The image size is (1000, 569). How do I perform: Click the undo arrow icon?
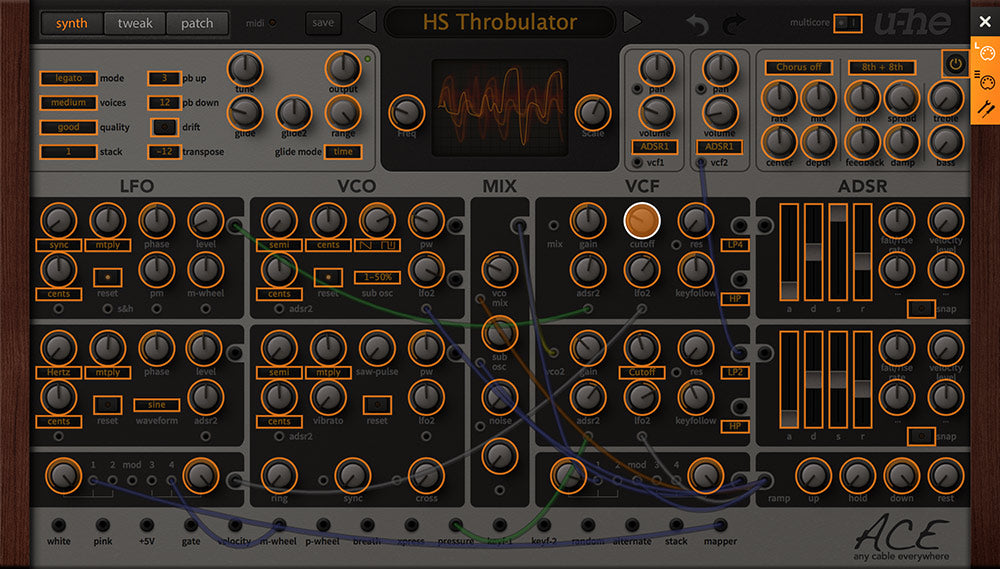(698, 24)
